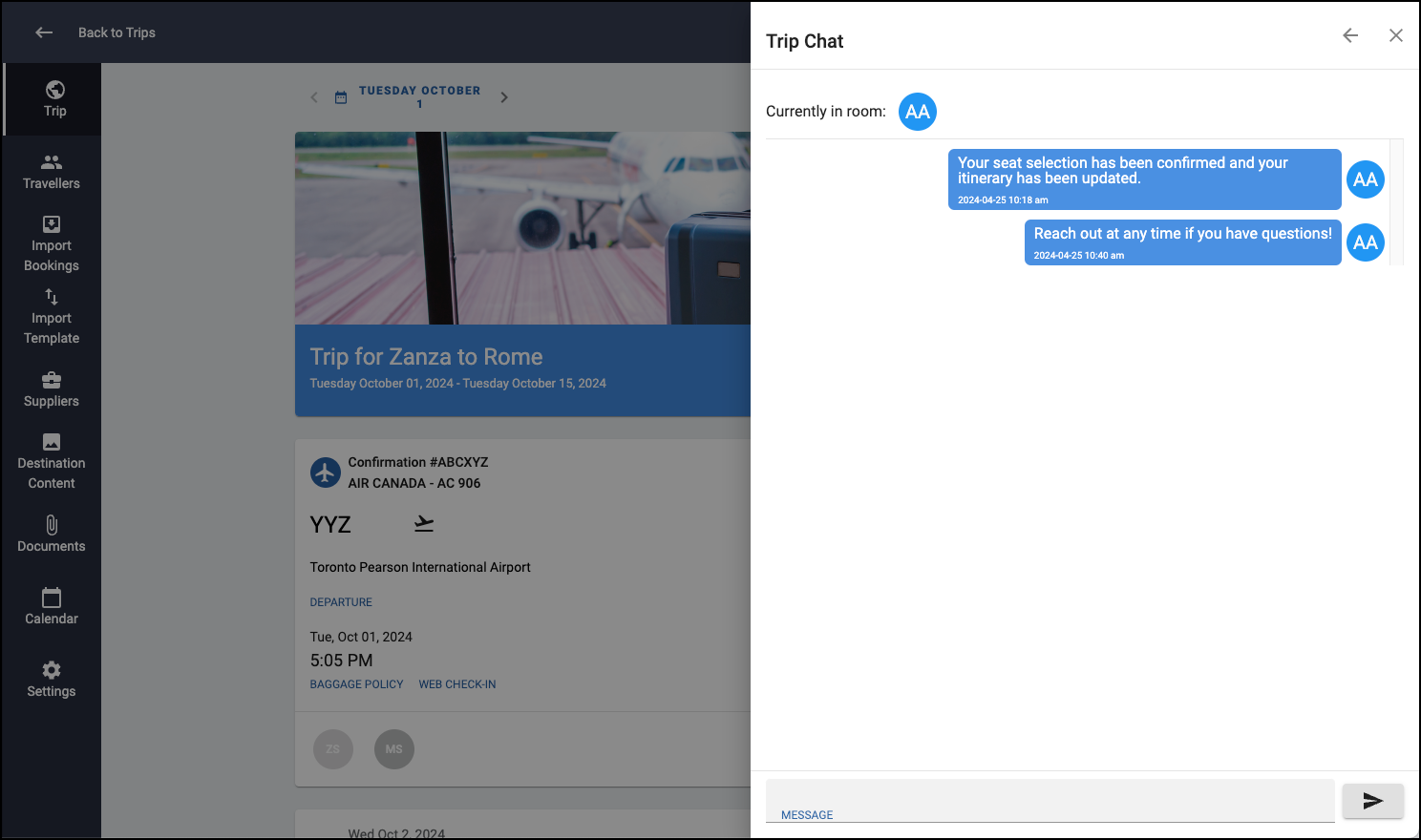Open Travellers from the sidebar
Image resolution: width=1421 pixels, height=840 pixels.
coord(52,172)
